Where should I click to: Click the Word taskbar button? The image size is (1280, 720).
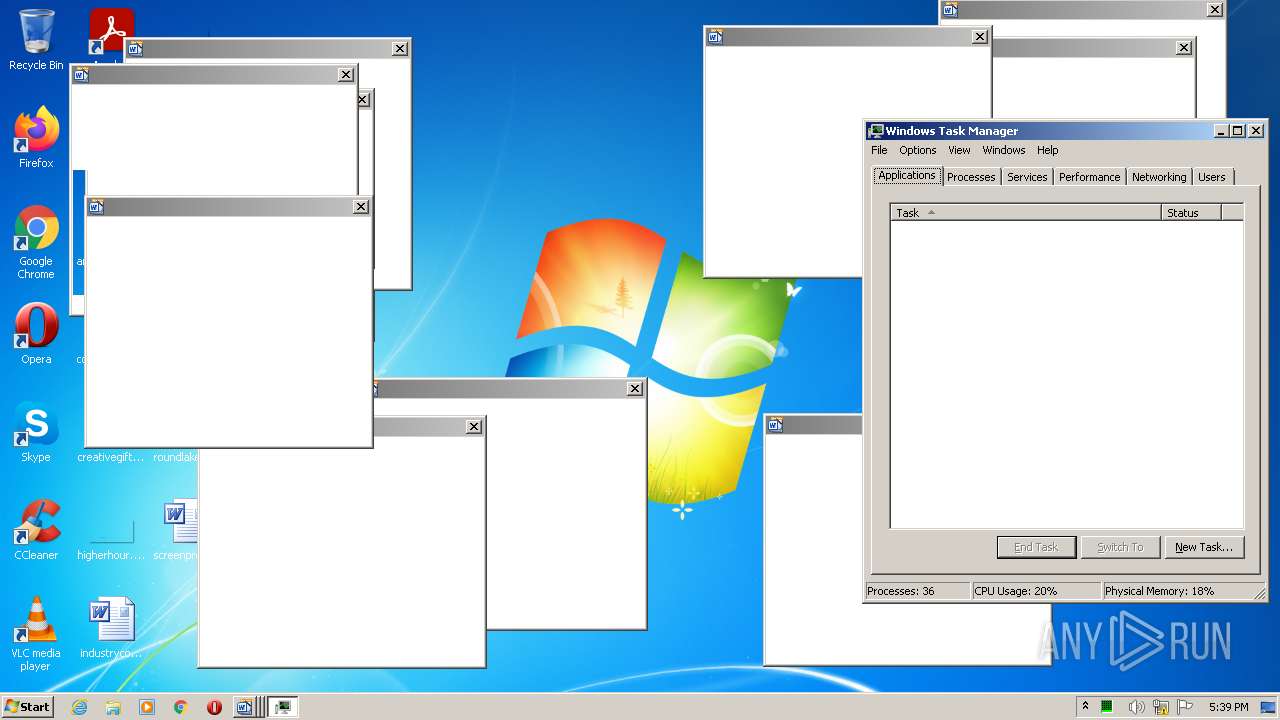coord(247,707)
